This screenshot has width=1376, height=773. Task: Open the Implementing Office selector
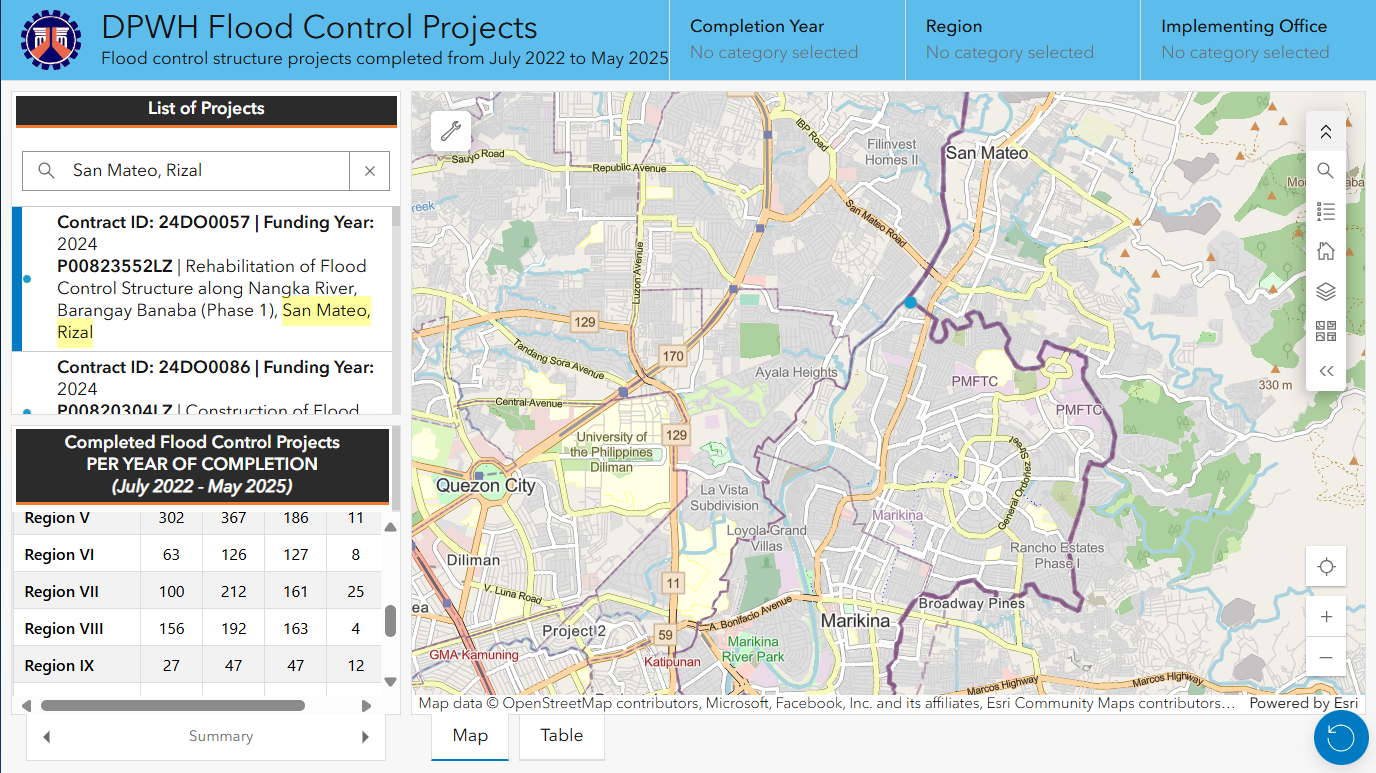[x=1258, y=40]
